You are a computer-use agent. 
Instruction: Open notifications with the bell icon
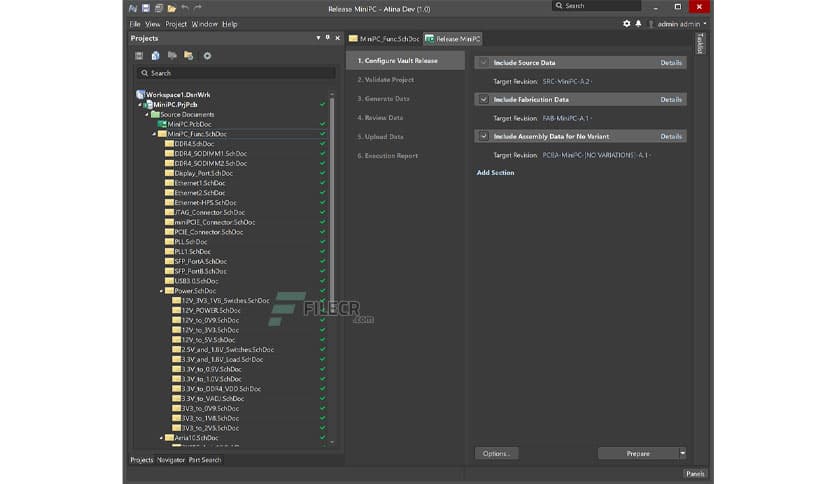(x=638, y=24)
